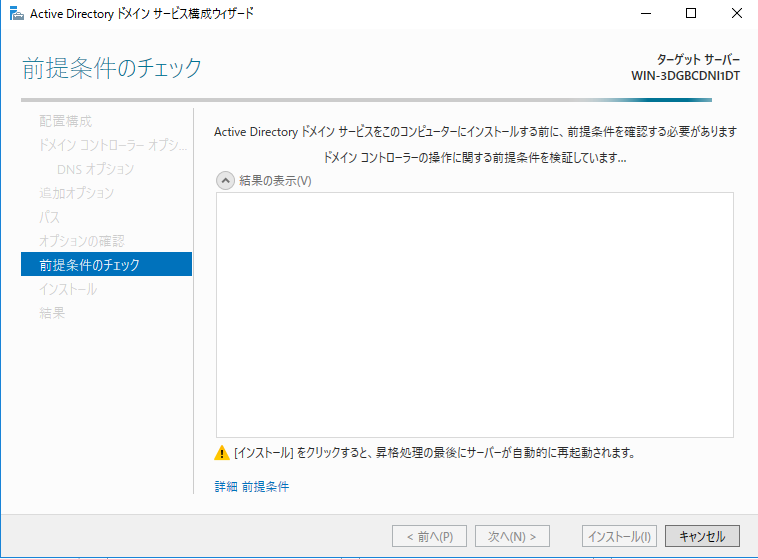Click the 前提条件のチェック page heading
Viewport: 758px width, 559px height.
pyautogui.click(x=112, y=68)
